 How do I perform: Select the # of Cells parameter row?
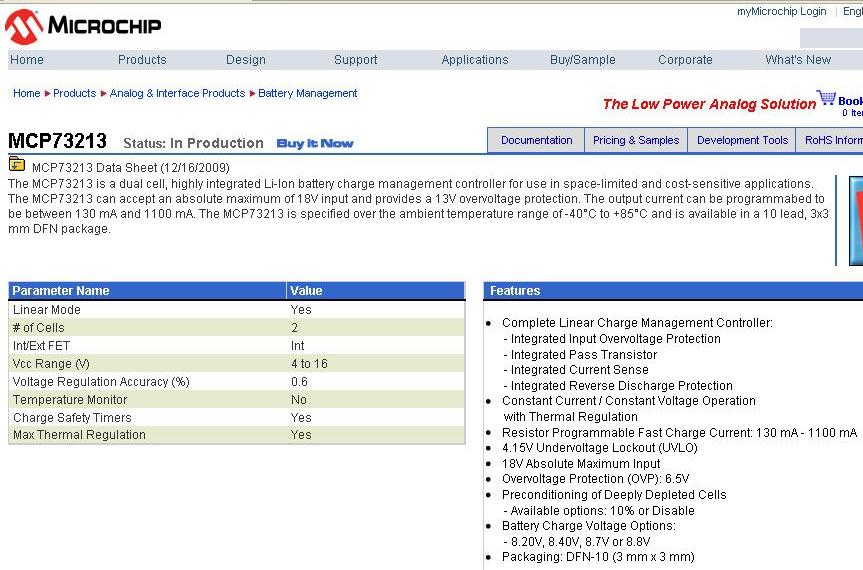(237, 328)
